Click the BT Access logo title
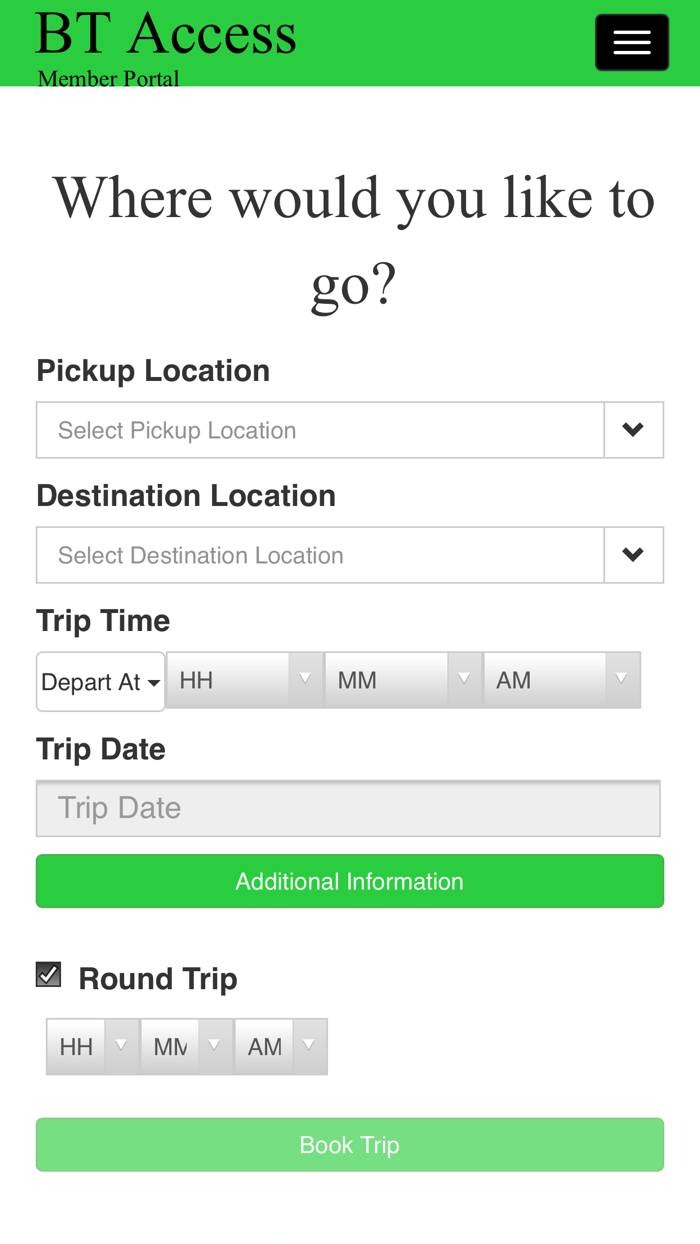 (x=166, y=34)
